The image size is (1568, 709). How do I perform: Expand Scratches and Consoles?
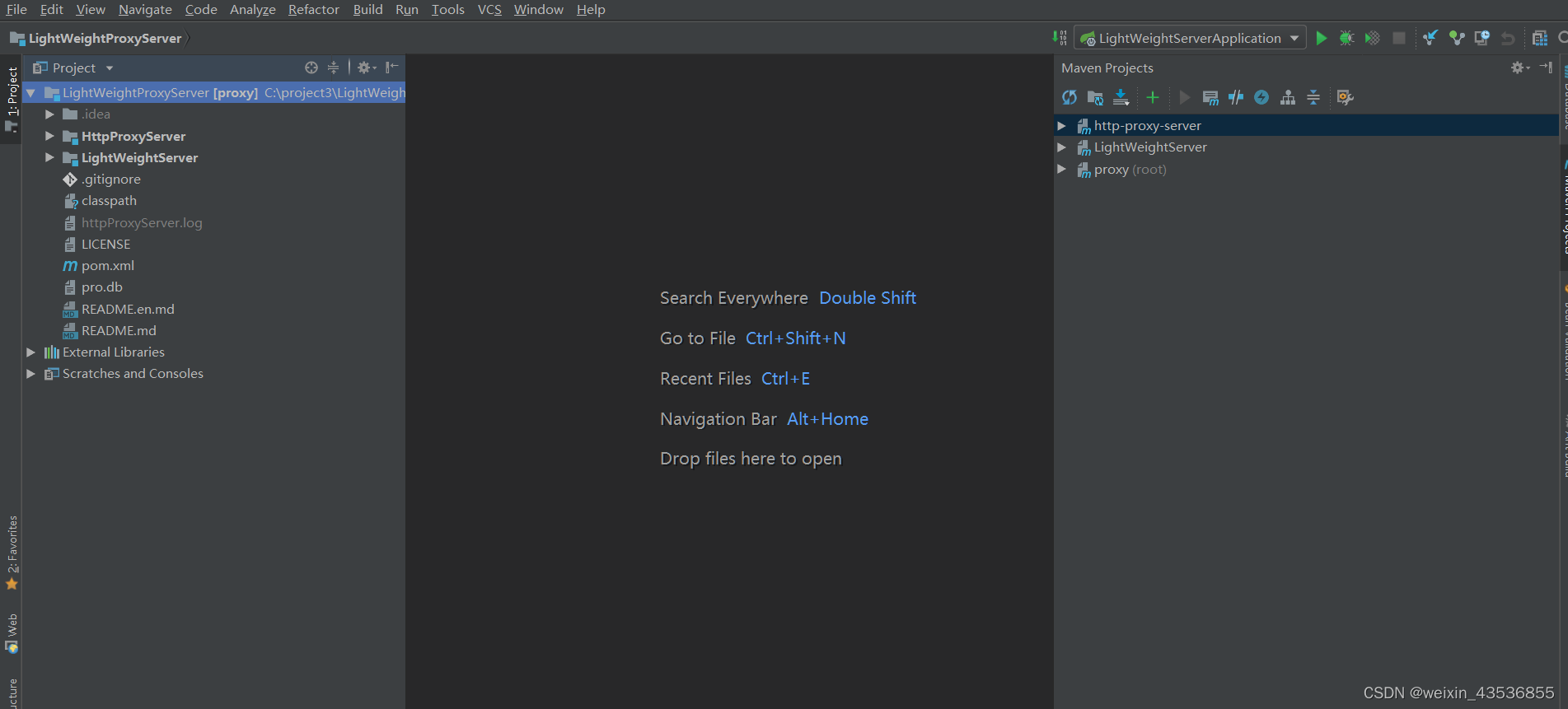(x=31, y=373)
